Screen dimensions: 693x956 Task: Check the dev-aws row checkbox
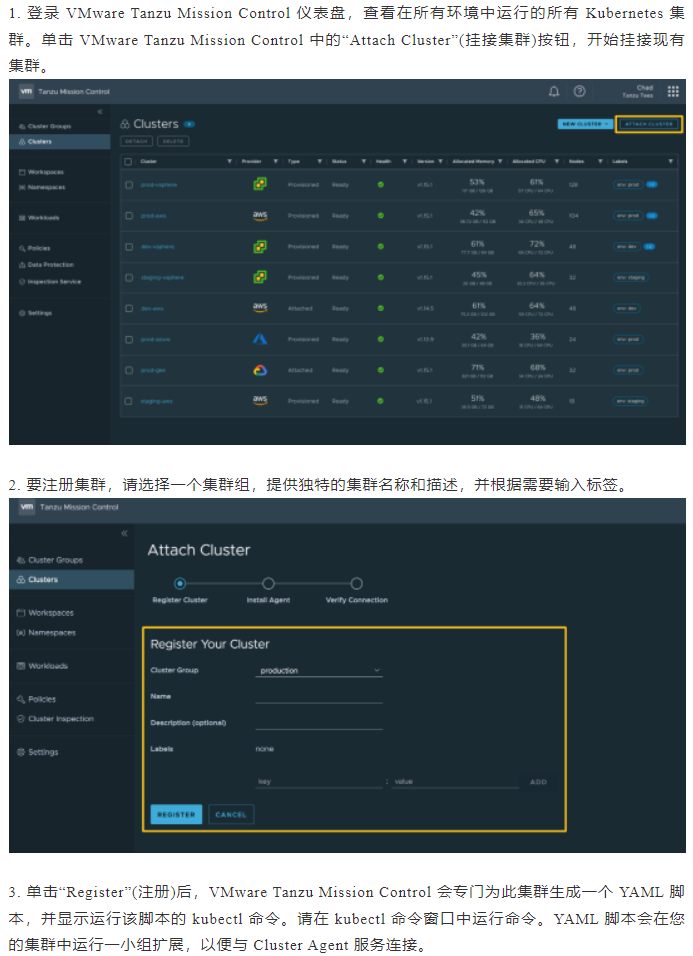129,308
